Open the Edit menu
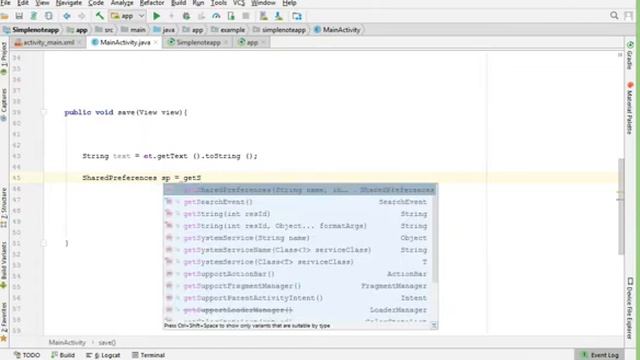This screenshot has width=640, height=360. 23,3
